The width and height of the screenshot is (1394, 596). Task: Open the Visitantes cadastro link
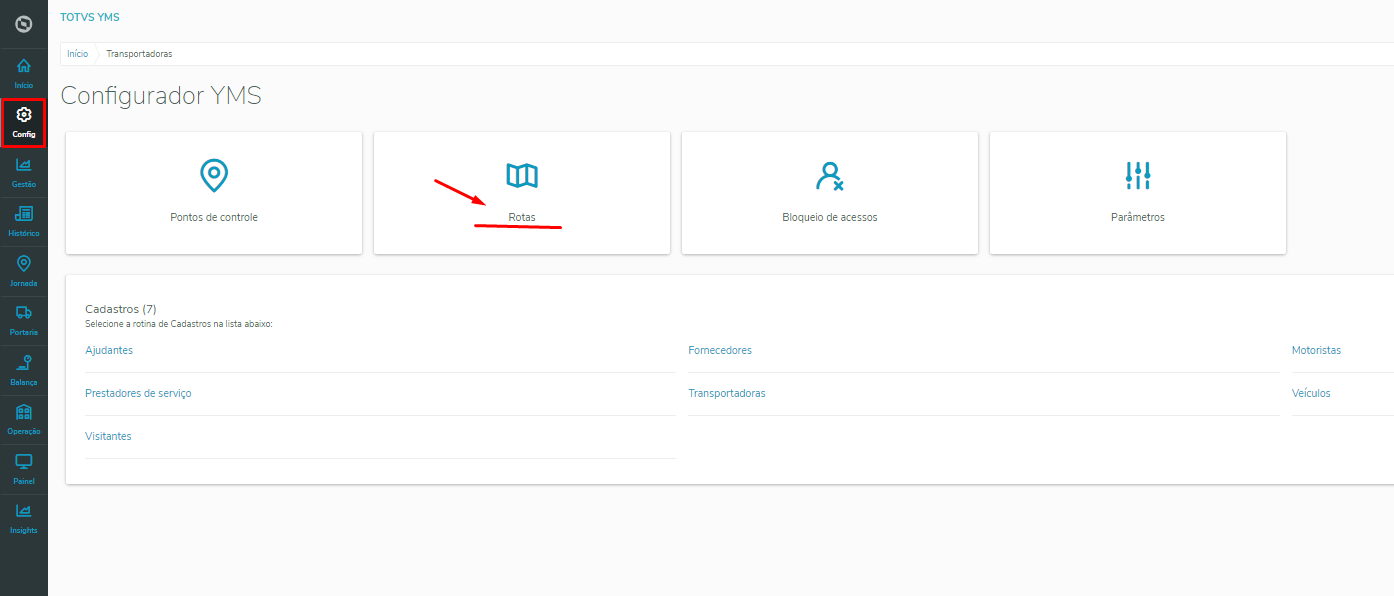point(108,436)
